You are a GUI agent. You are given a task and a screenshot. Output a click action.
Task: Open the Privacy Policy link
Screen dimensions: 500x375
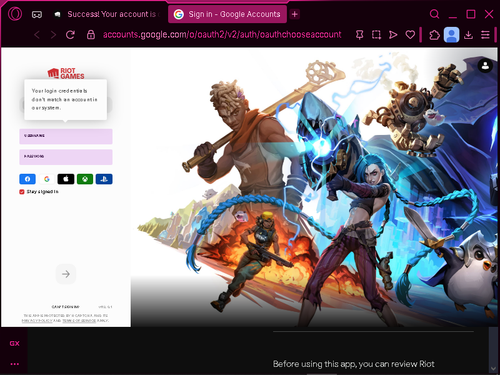pyautogui.click(x=37, y=321)
